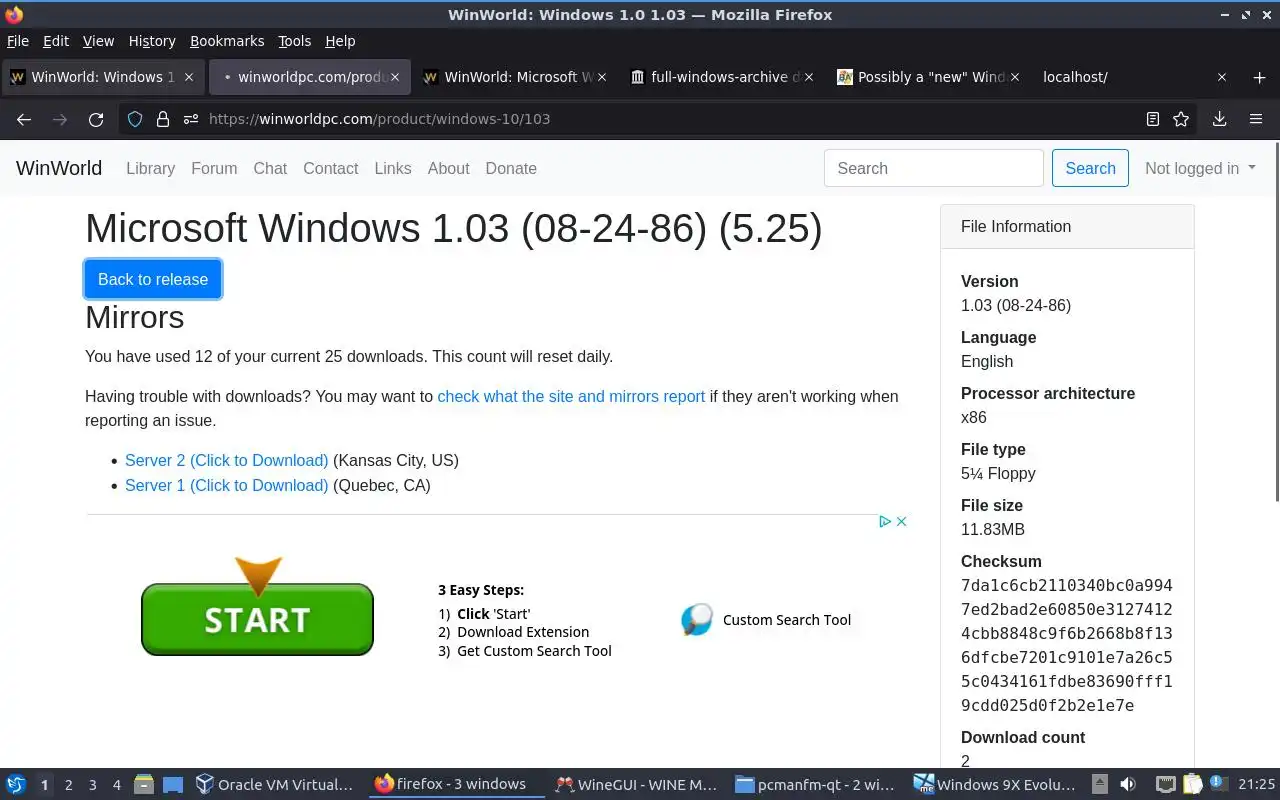Open the Tools menu
The image size is (1280, 800).
click(295, 41)
